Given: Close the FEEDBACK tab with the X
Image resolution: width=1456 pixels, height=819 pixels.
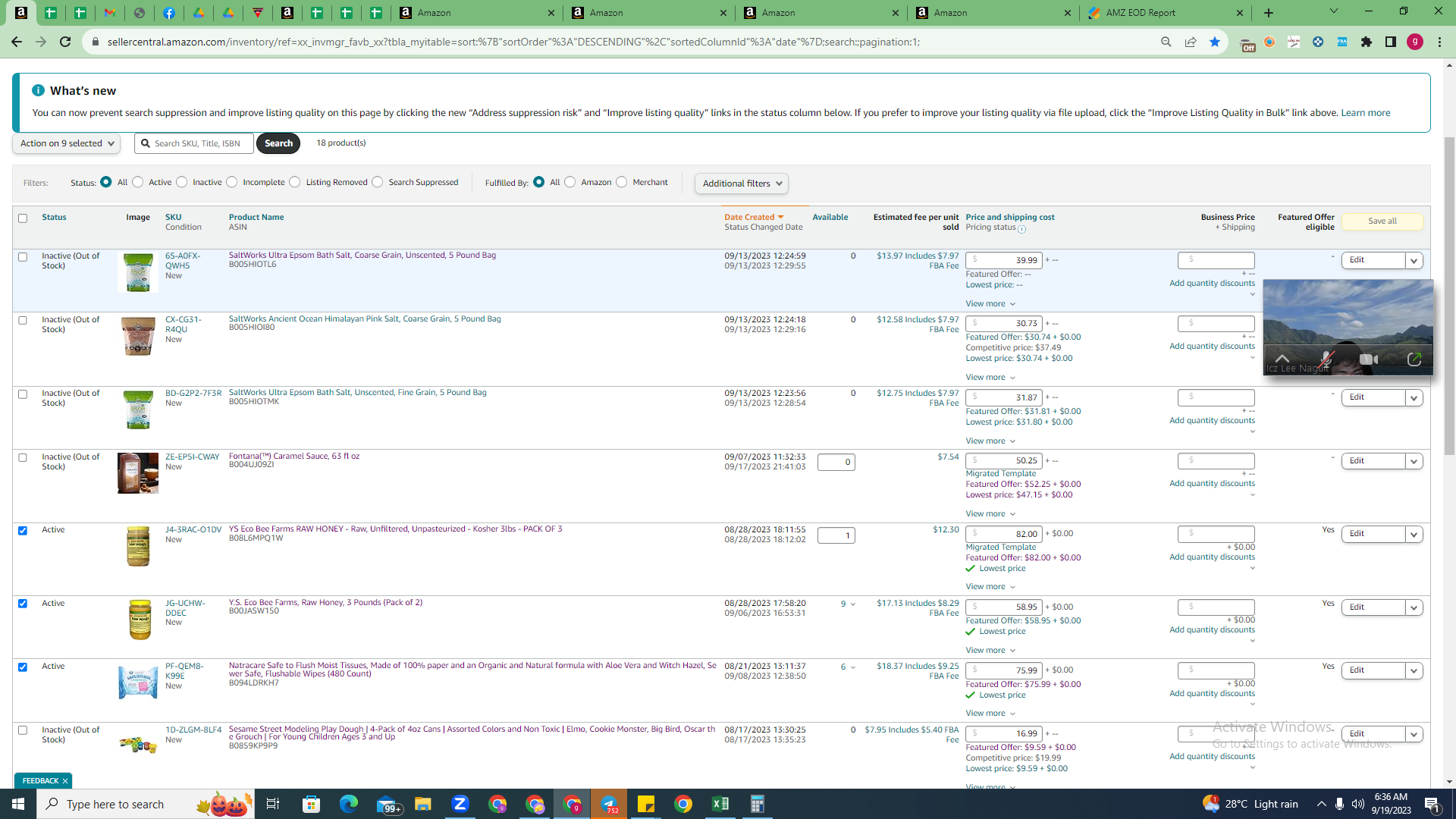Looking at the screenshot, I should tap(65, 781).
